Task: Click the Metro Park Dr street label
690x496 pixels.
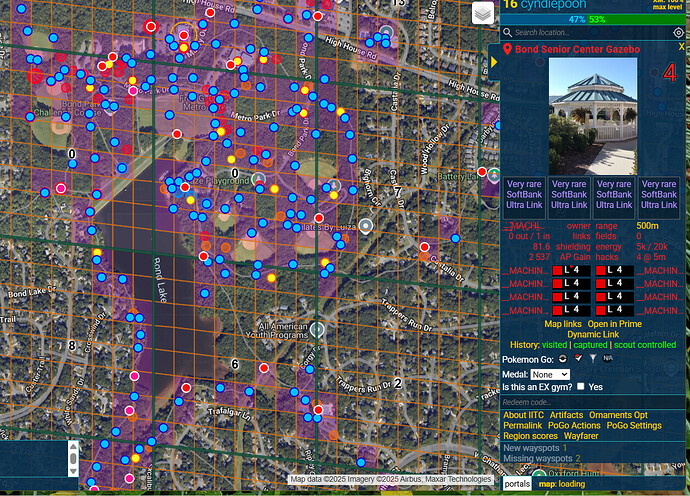Action: [255, 117]
